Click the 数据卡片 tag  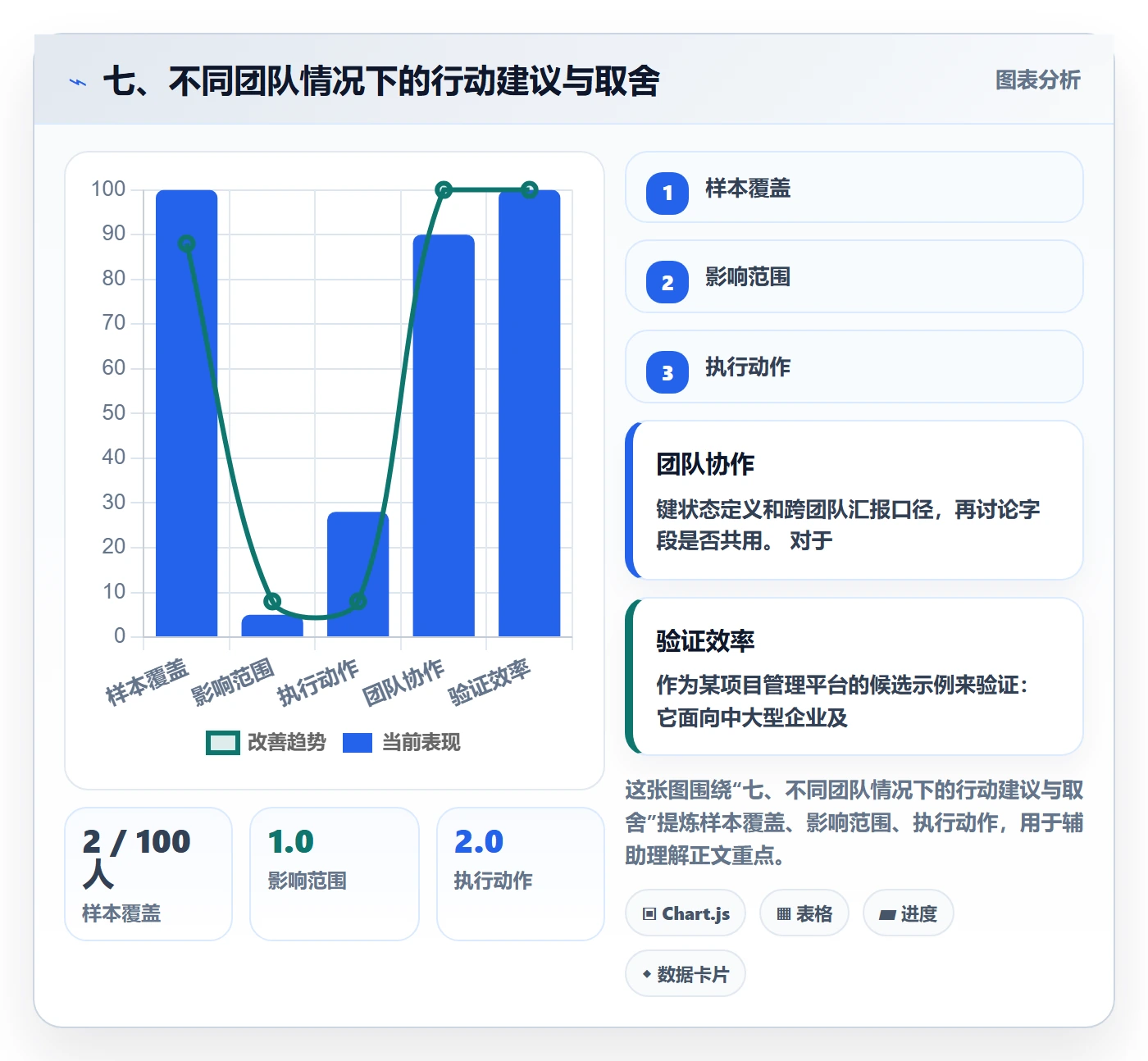686,974
